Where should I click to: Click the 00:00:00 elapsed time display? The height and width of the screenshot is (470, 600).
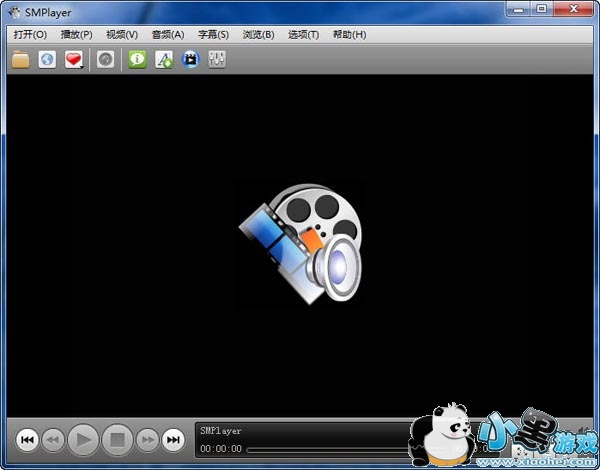(x=221, y=449)
